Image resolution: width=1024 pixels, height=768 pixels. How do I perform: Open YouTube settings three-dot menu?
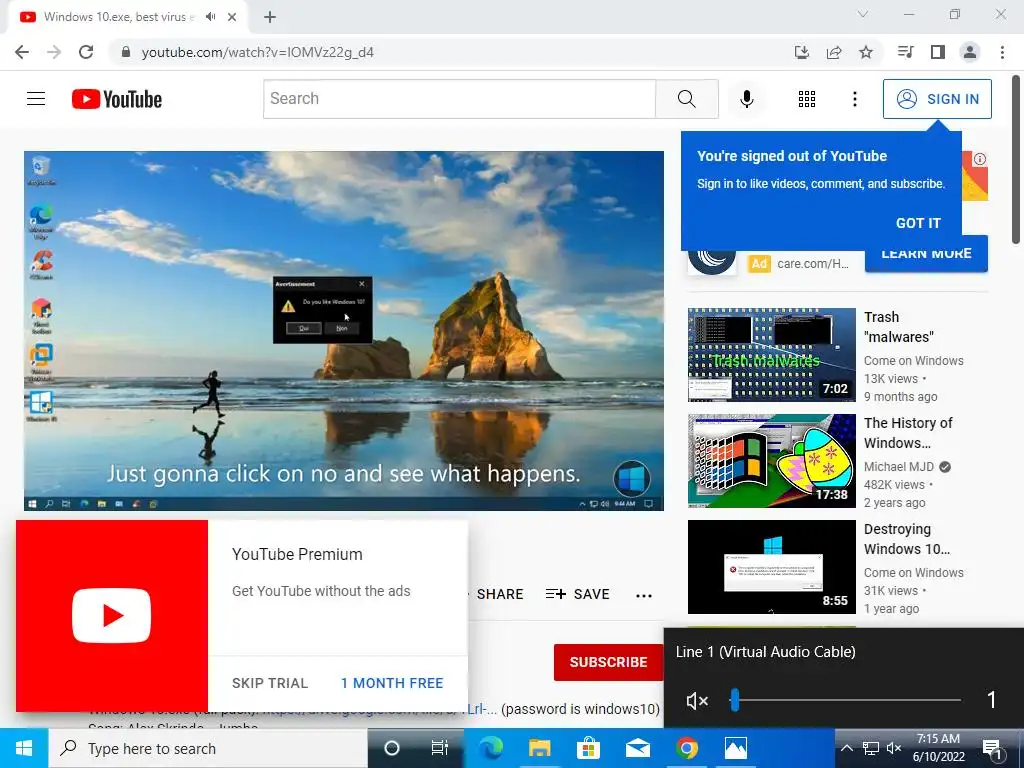(x=854, y=99)
